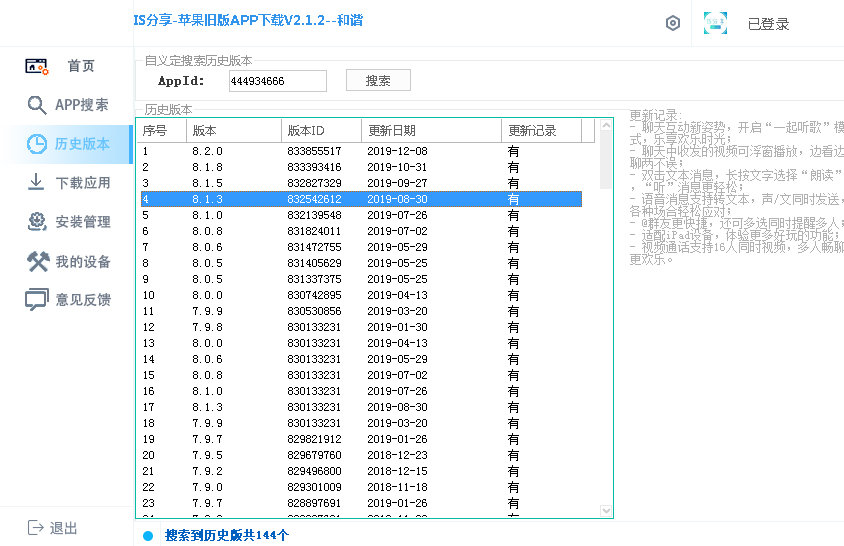The width and height of the screenshot is (844, 546).
Task: Select the version 8.2.0 row
Action: click(x=360, y=151)
